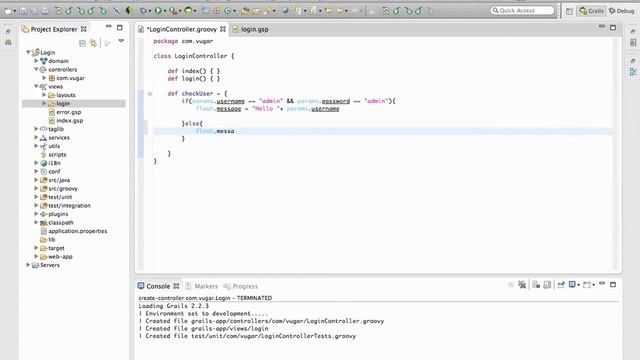640x360 pixels.
Task: Open the Run button's dropdown arrow
Action: pyautogui.click(x=164, y=11)
